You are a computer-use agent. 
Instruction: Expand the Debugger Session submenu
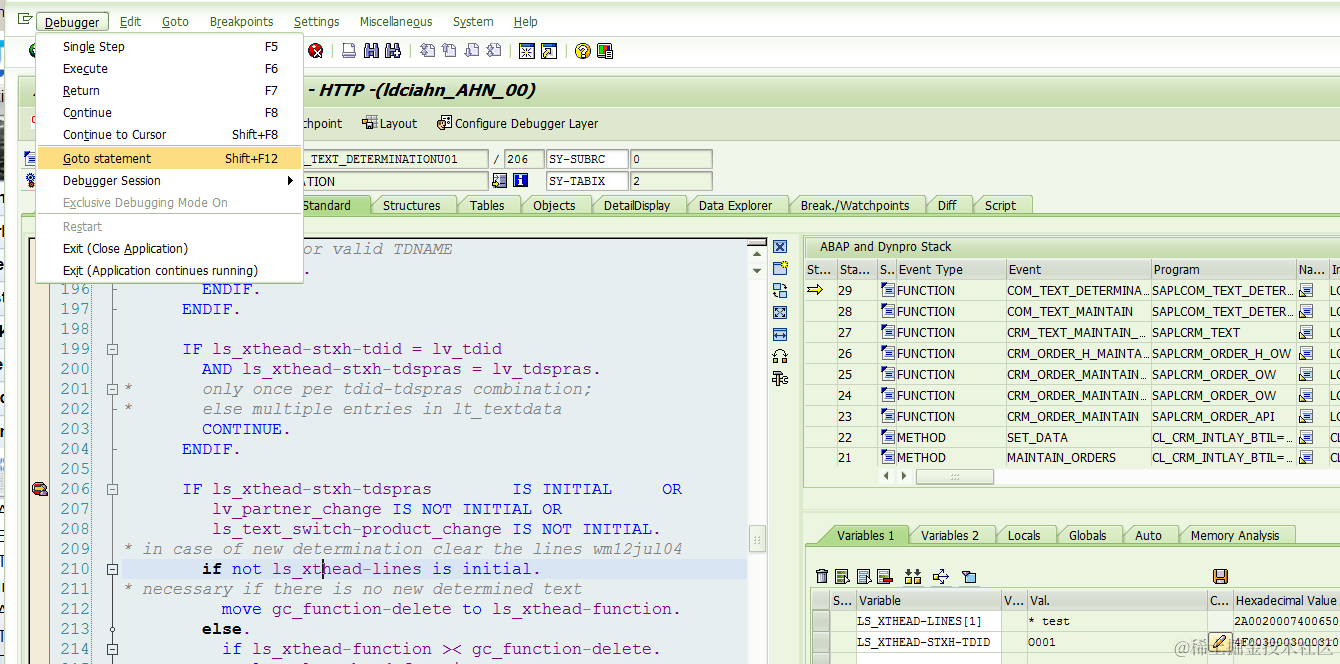[169, 180]
